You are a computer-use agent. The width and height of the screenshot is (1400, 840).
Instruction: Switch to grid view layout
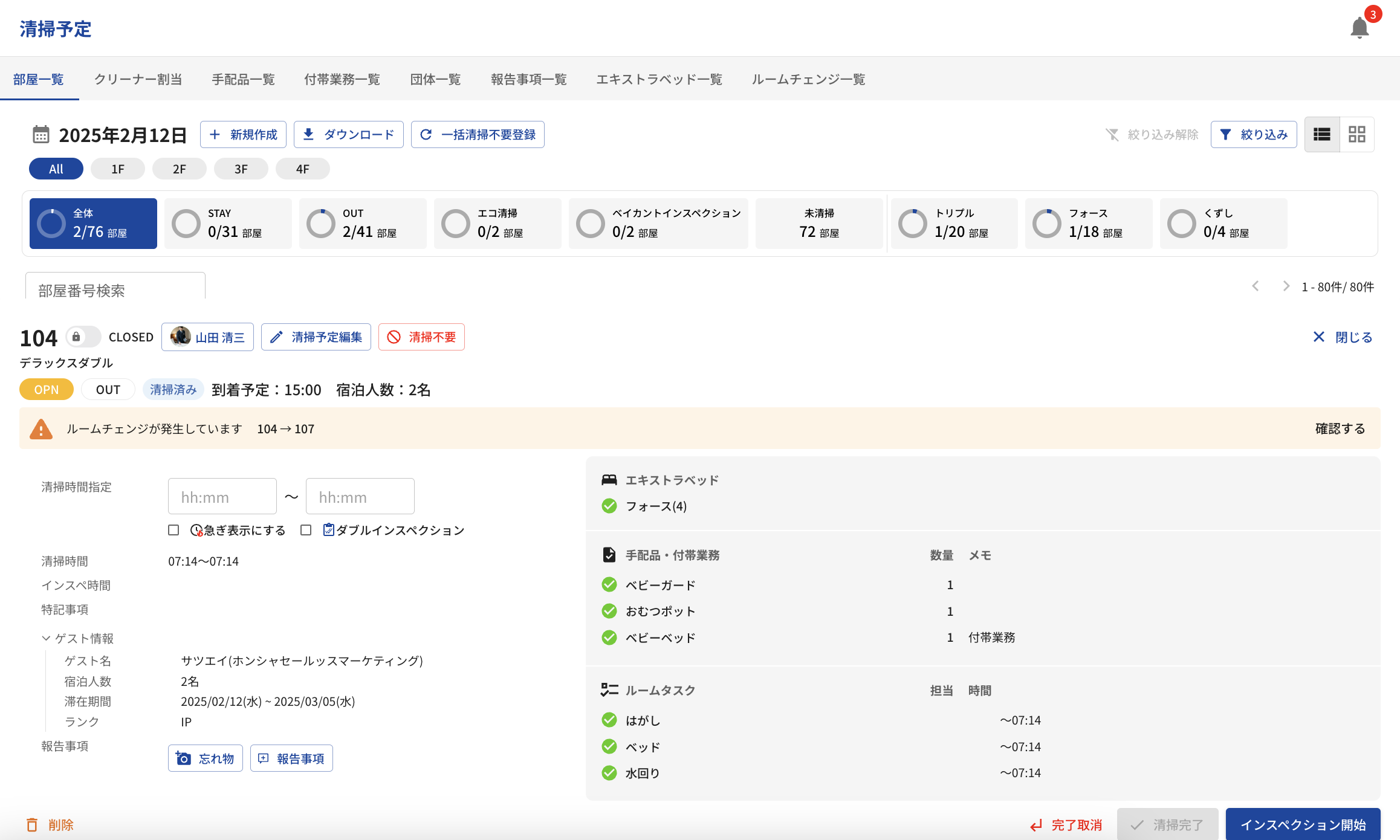[1357, 134]
